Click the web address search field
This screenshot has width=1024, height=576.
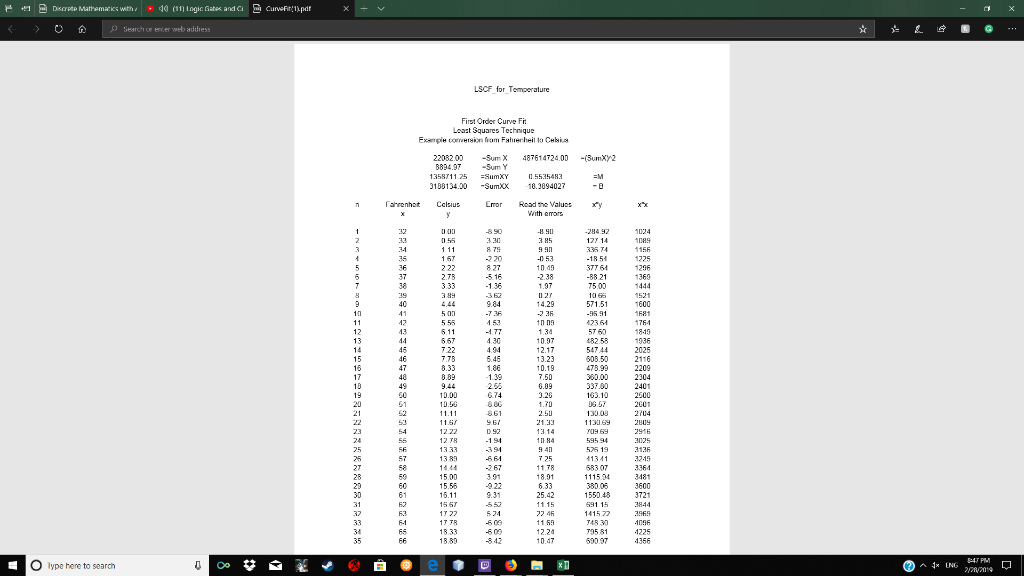pos(400,29)
